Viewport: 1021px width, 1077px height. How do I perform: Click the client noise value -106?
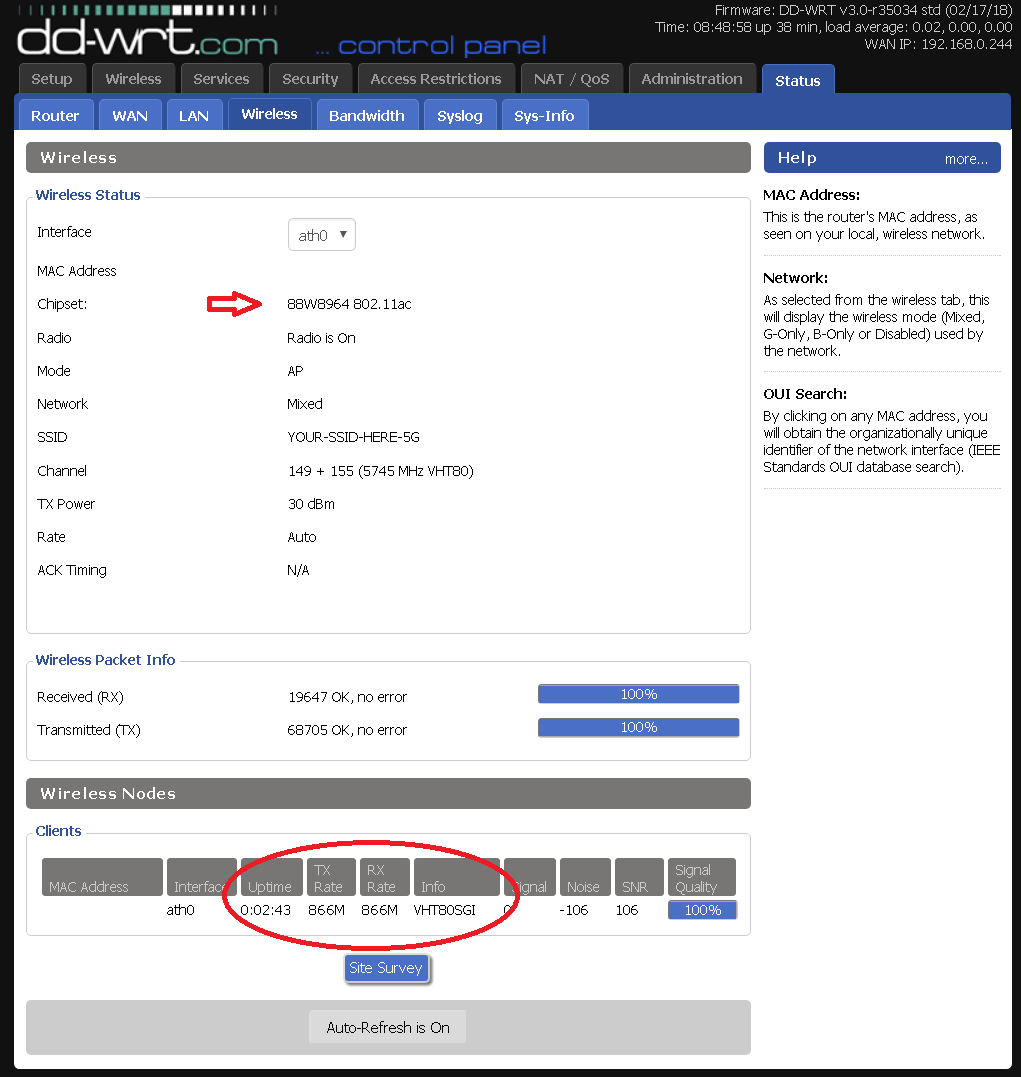573,910
